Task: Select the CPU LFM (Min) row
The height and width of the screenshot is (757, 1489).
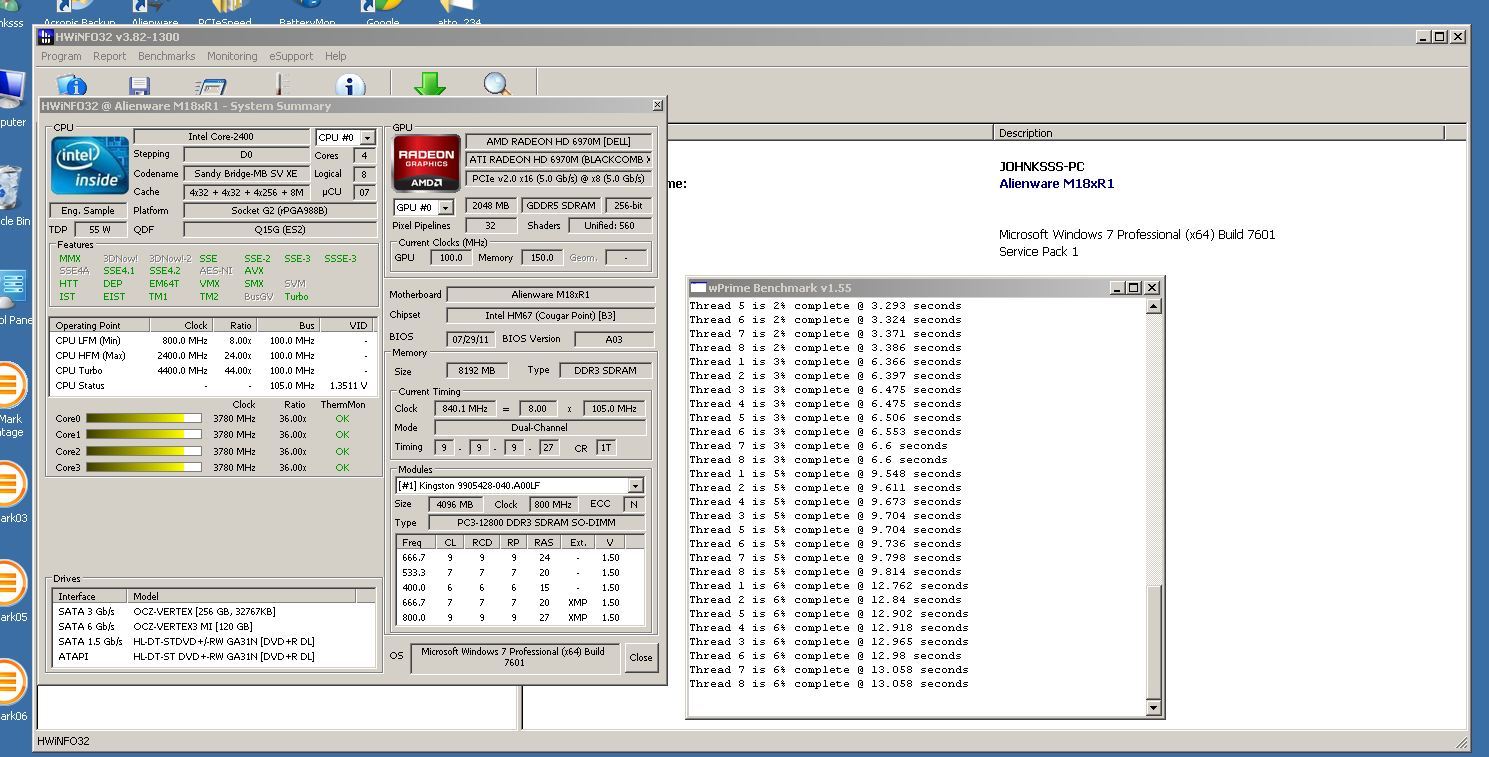Action: click(213, 341)
